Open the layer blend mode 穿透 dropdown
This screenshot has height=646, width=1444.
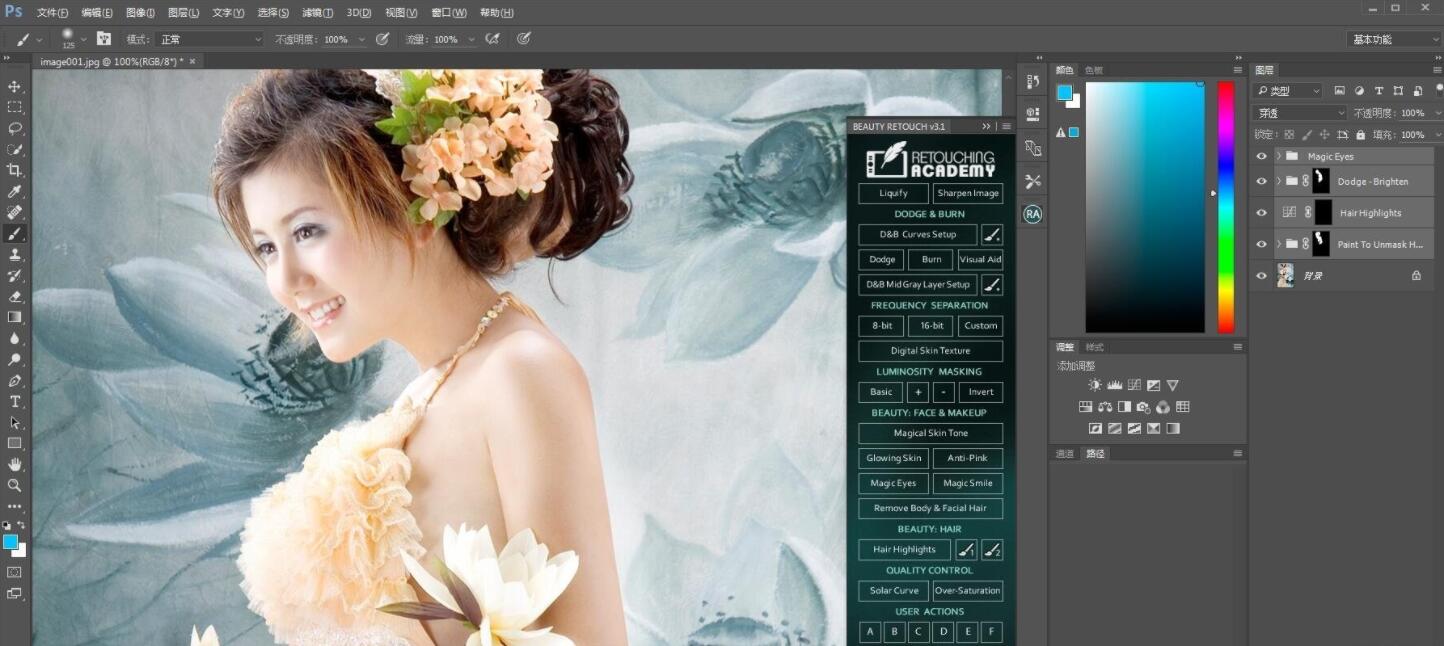pyautogui.click(x=1301, y=113)
